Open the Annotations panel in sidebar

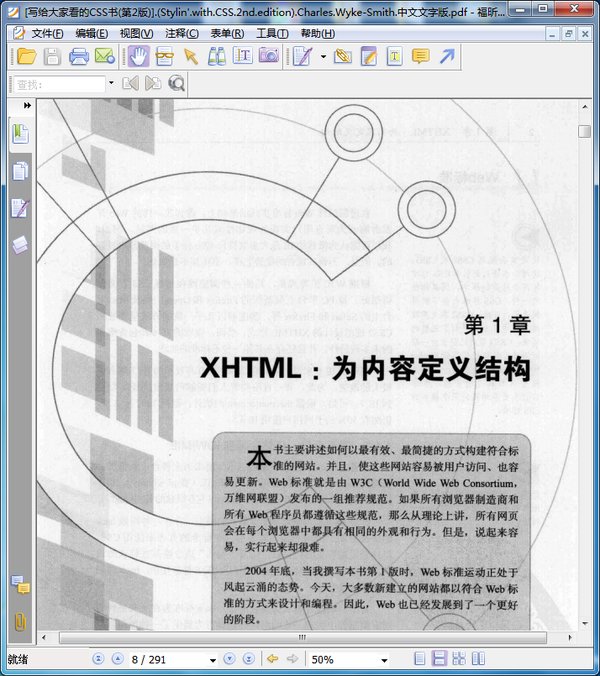click(20, 208)
